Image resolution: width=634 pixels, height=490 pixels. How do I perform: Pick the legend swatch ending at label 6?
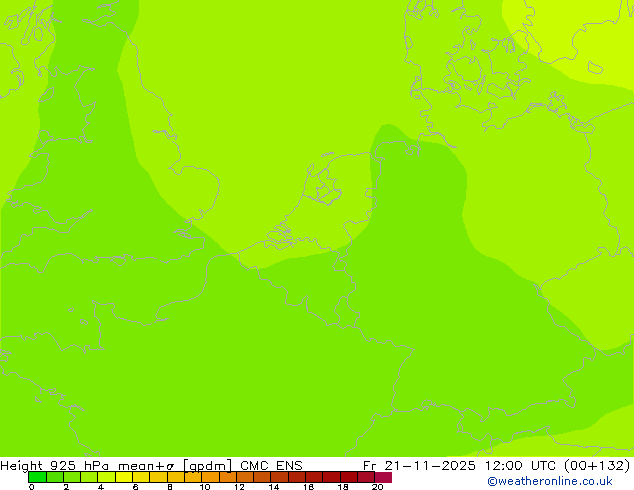(x=124, y=477)
